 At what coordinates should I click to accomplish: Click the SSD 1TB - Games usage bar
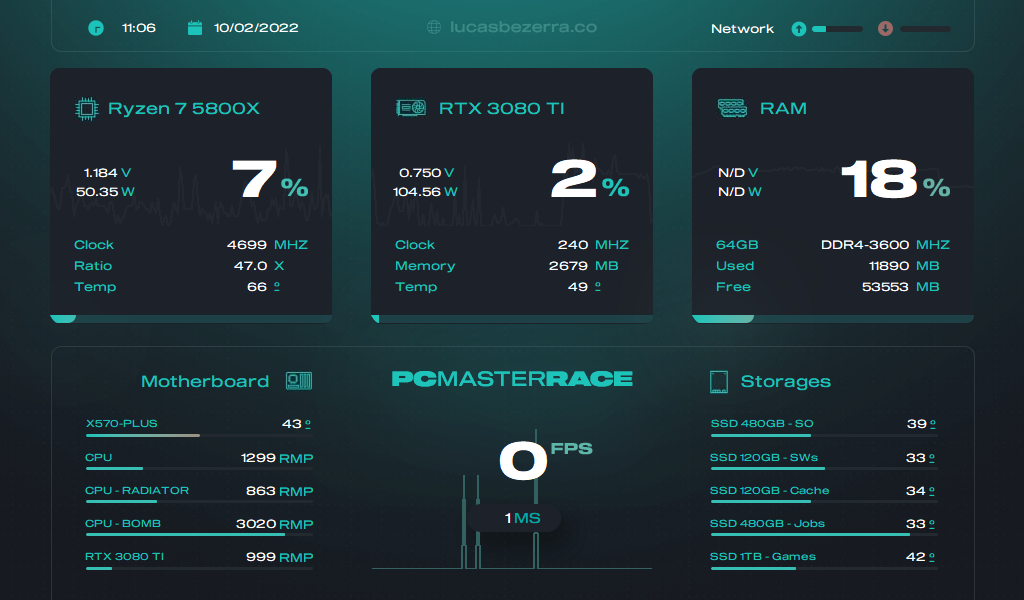pos(824,568)
